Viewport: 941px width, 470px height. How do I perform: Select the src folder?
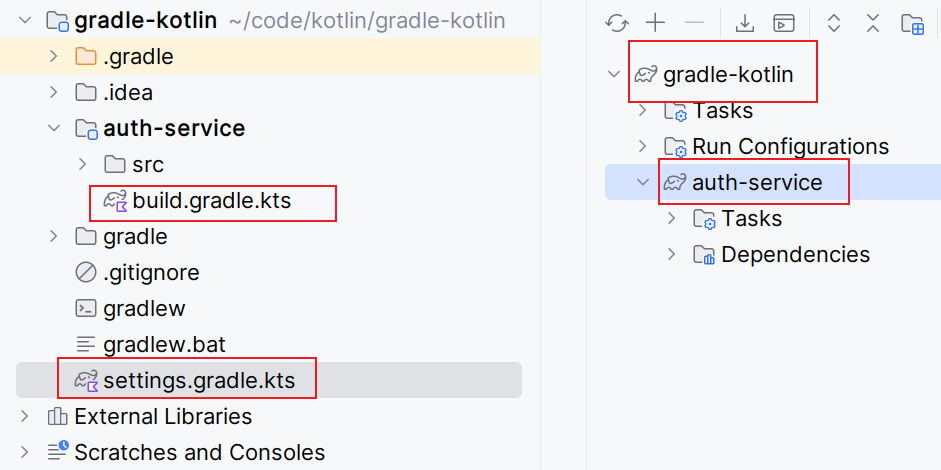tap(147, 165)
